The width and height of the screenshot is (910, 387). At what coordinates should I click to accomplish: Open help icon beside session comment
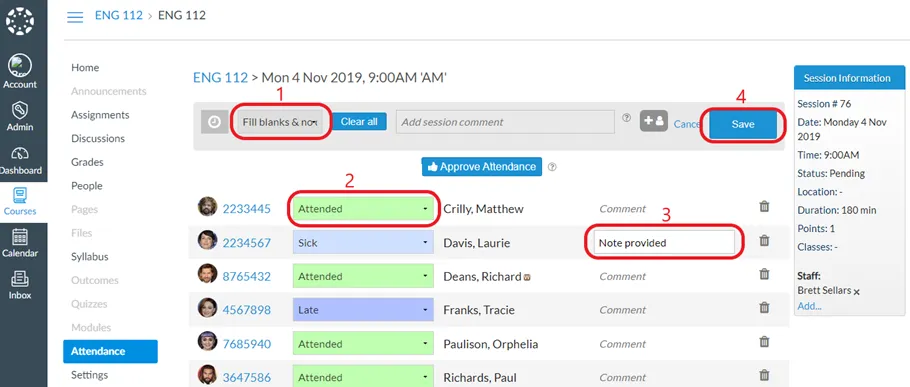[x=626, y=117]
